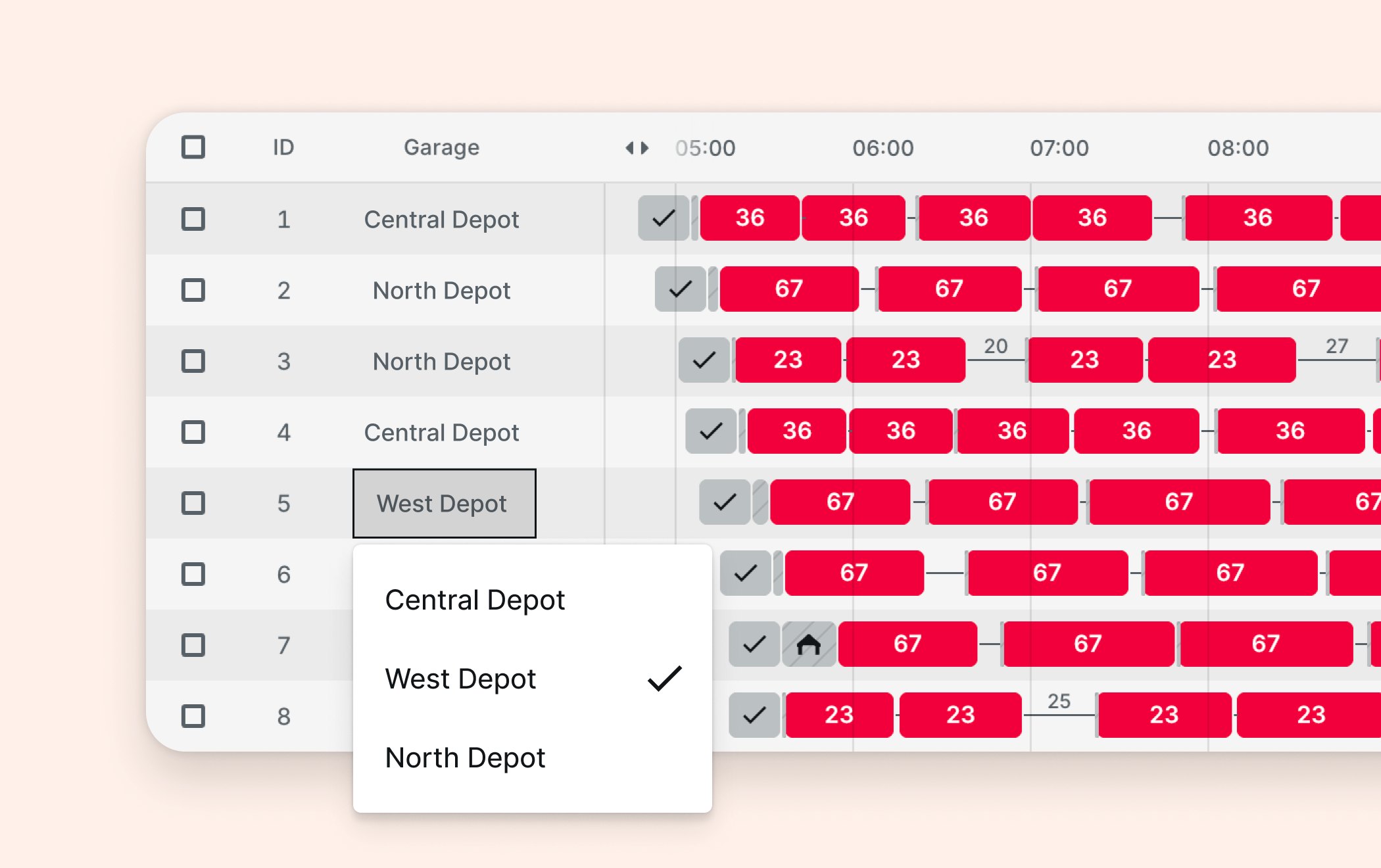Click the checkmark block in row 5 timeline
This screenshot has width=1381, height=868.
click(x=724, y=502)
